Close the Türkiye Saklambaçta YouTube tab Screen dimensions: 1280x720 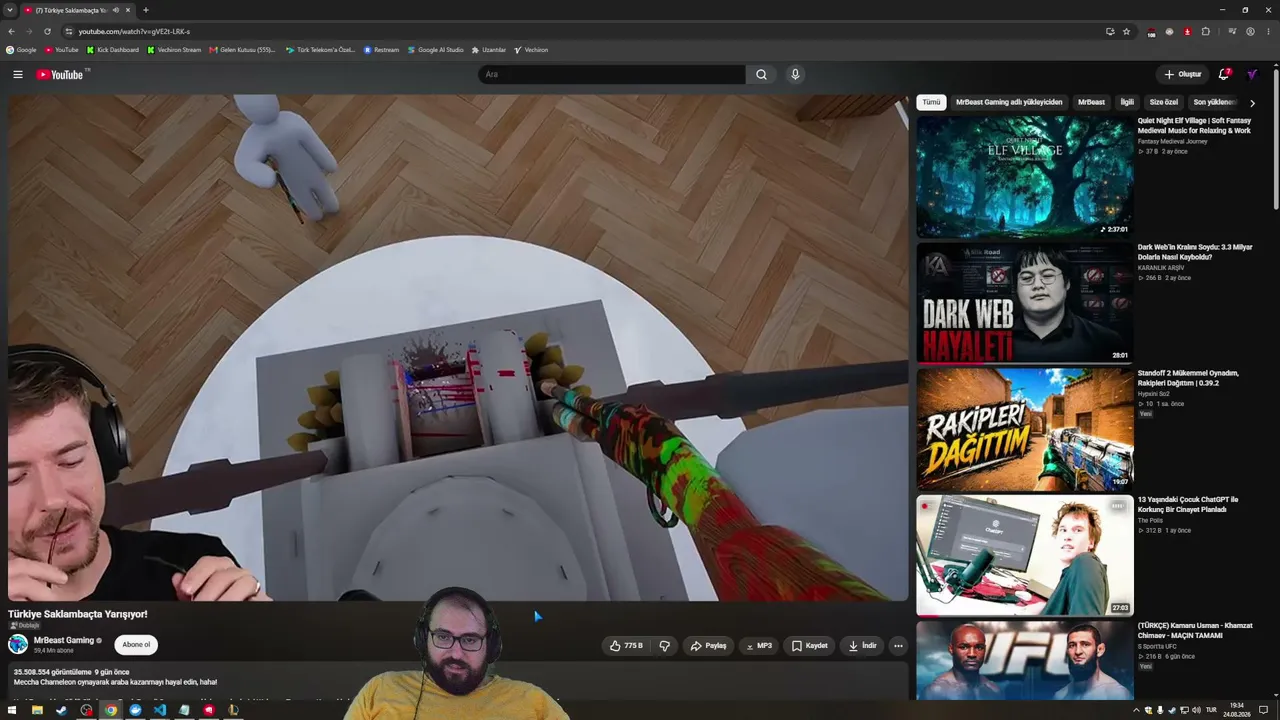point(128,10)
